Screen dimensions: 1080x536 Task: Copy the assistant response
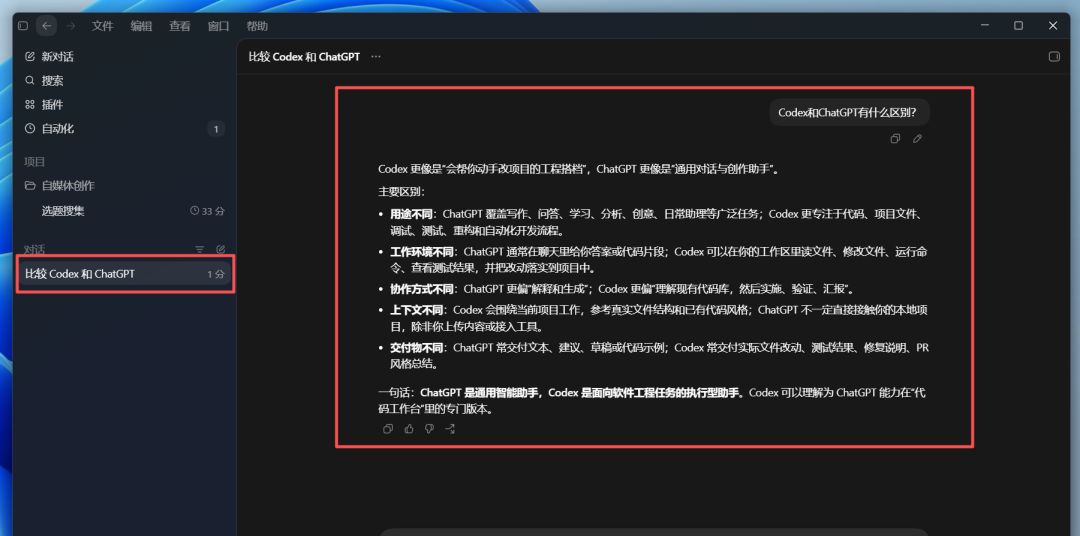point(388,429)
